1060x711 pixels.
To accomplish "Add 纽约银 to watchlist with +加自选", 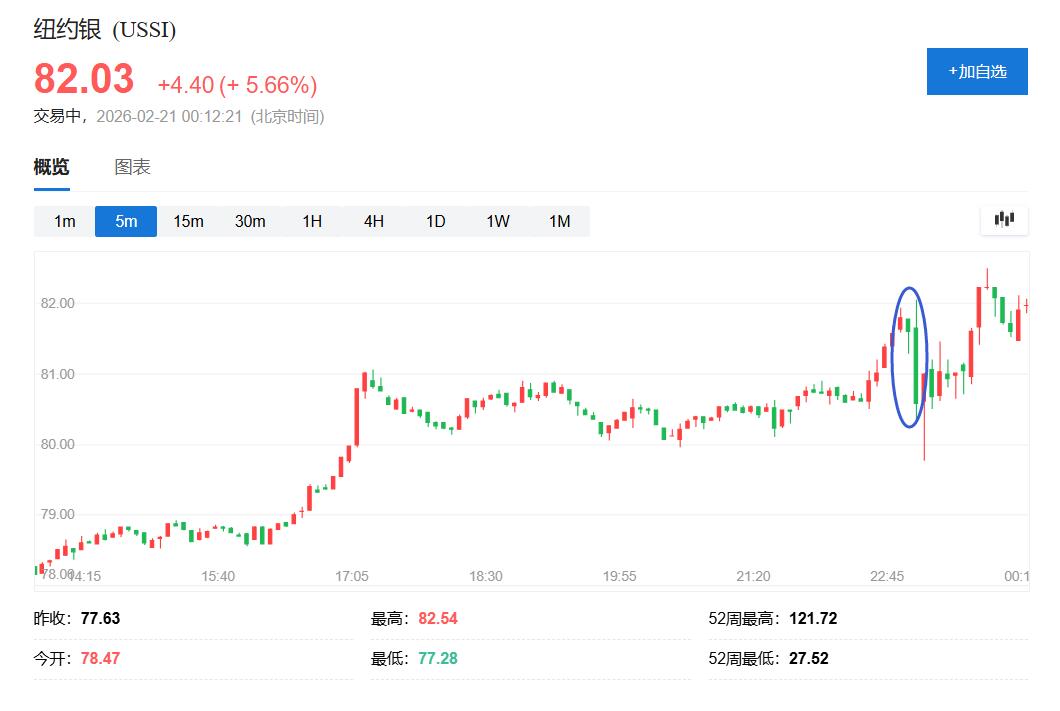I will pos(977,72).
